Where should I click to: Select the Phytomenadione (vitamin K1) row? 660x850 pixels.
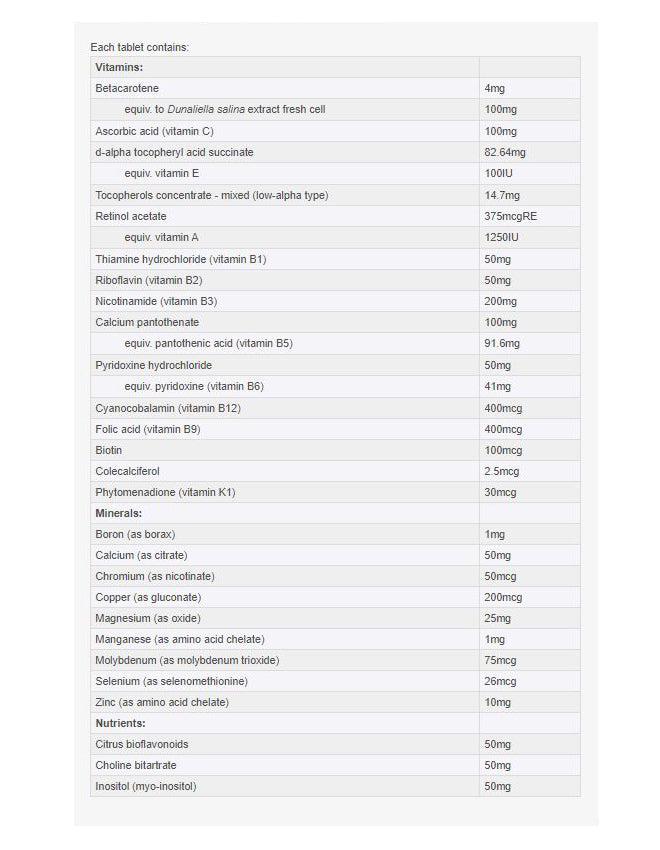165,492
